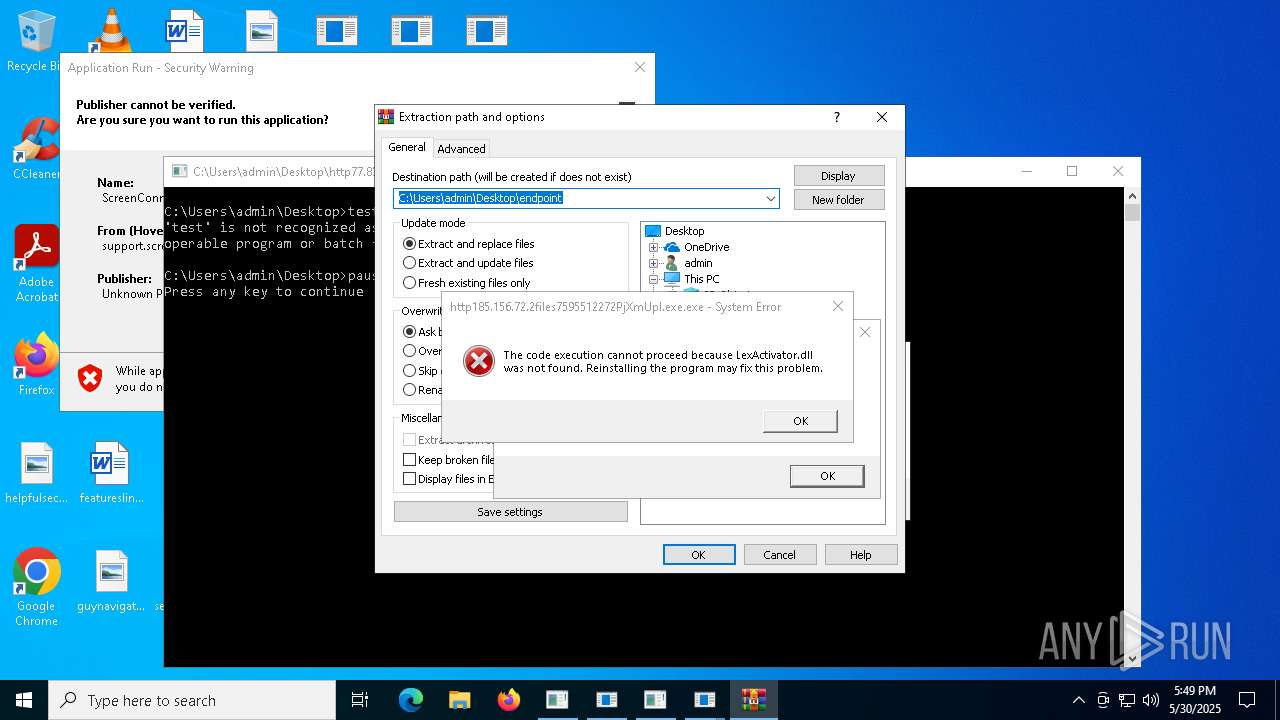The height and width of the screenshot is (720, 1280).
Task: Open guynavigat image file on desktop
Action: pyautogui.click(x=111, y=581)
